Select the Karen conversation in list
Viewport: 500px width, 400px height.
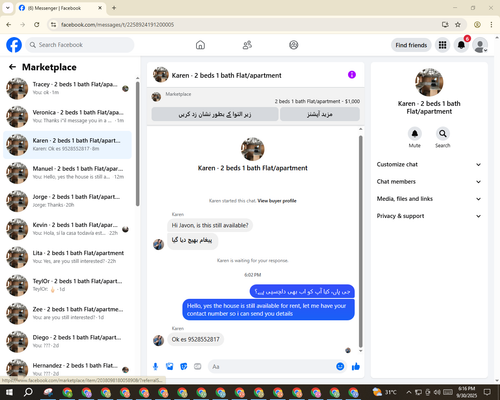tap(68, 145)
